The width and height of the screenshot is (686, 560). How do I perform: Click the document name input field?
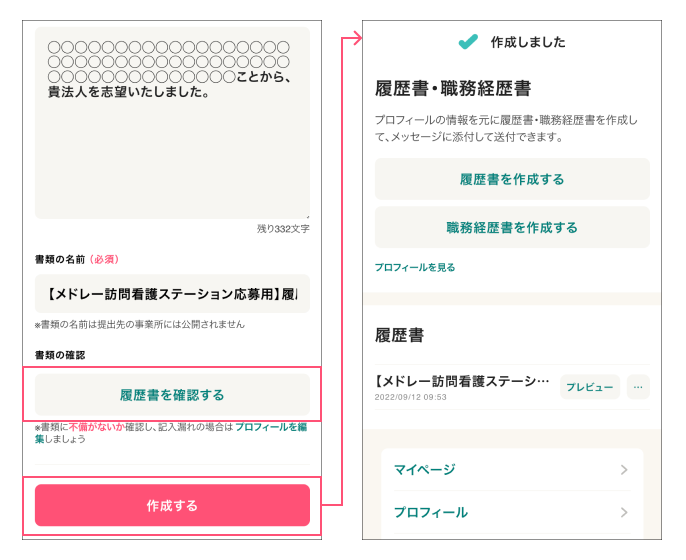(172, 294)
